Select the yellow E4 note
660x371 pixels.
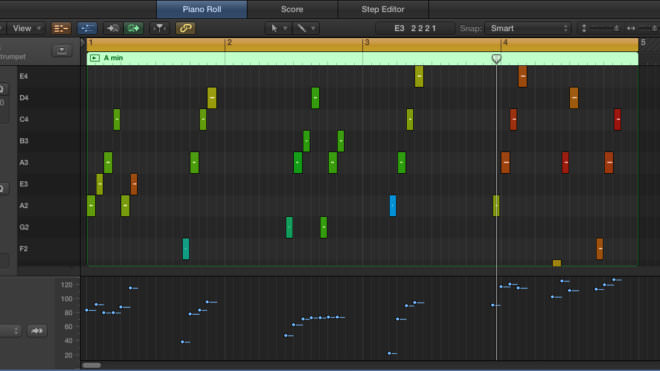(x=419, y=76)
